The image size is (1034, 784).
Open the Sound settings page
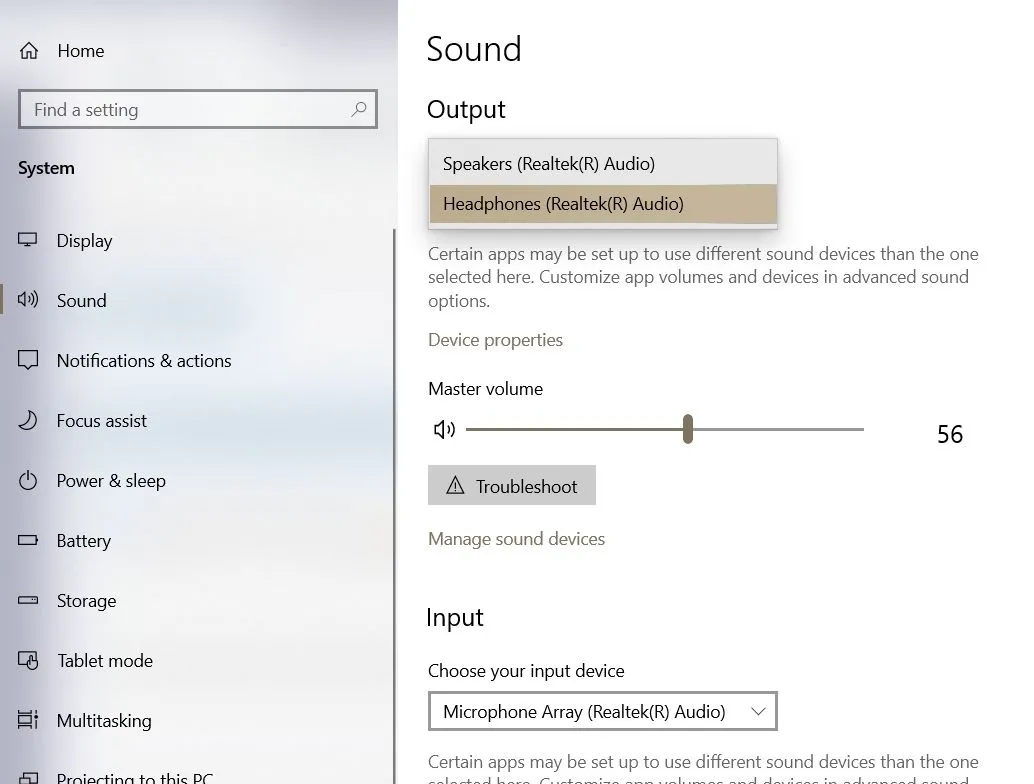pyautogui.click(x=81, y=300)
